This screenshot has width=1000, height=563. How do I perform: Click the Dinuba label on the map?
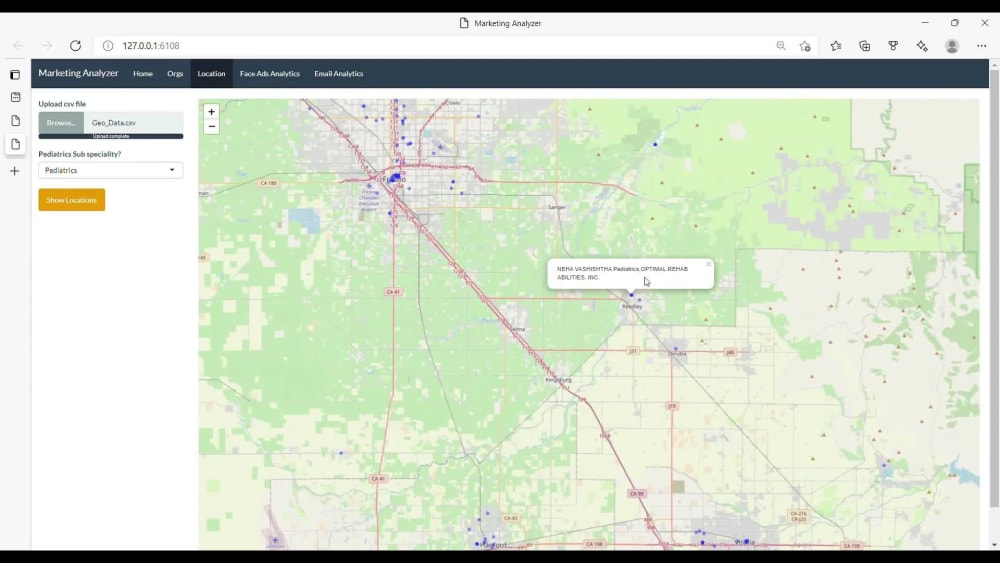pyautogui.click(x=677, y=354)
